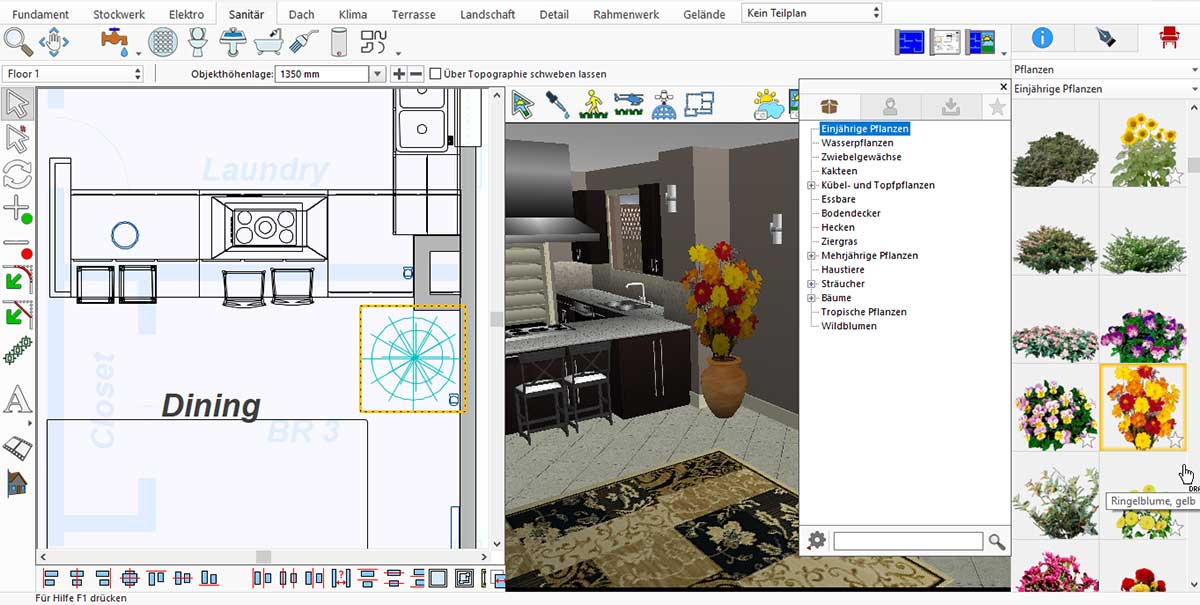Select the shower head tool
Viewport: 1200px width, 605px height.
tap(302, 42)
